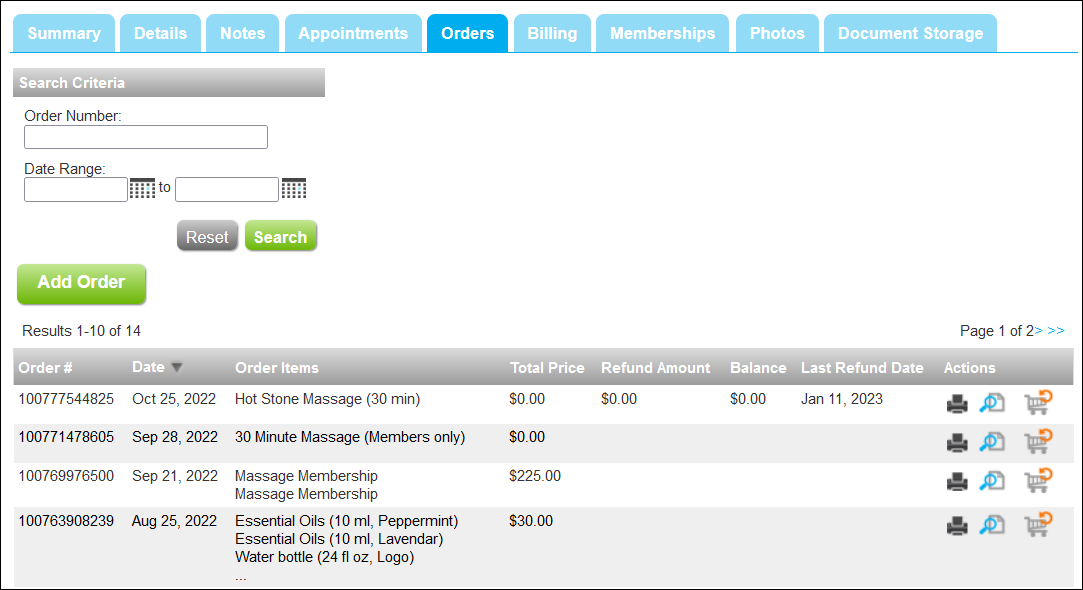Click the $225.00 total price cell
The width and height of the screenshot is (1083, 590).
click(535, 475)
